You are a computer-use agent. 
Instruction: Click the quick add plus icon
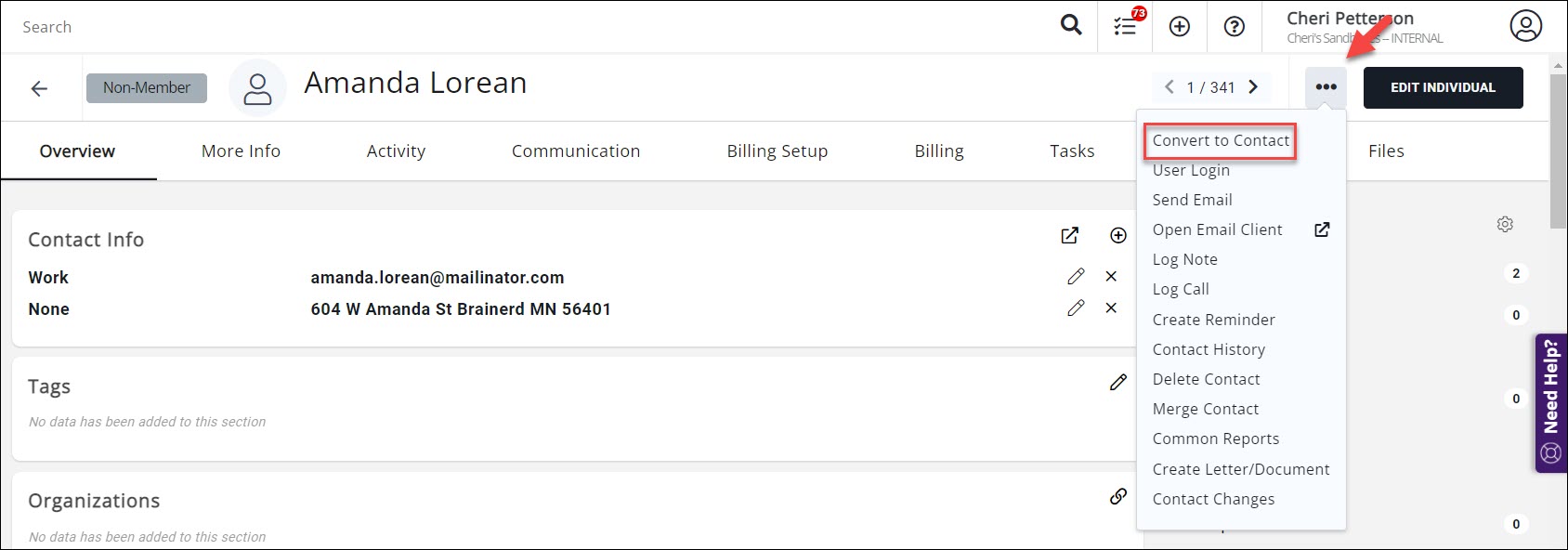coord(1180,27)
